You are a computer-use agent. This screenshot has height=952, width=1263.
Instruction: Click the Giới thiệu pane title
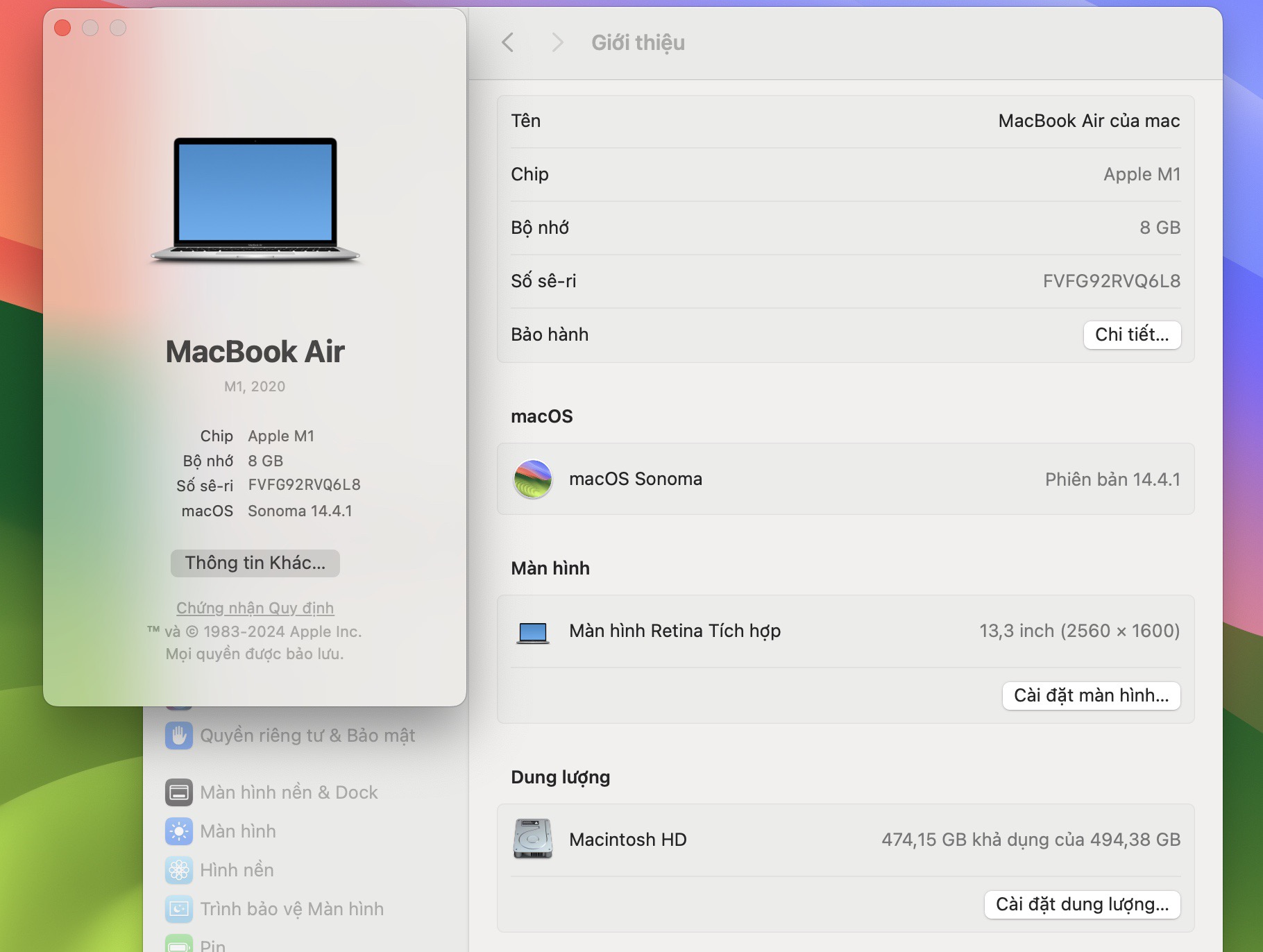[638, 43]
